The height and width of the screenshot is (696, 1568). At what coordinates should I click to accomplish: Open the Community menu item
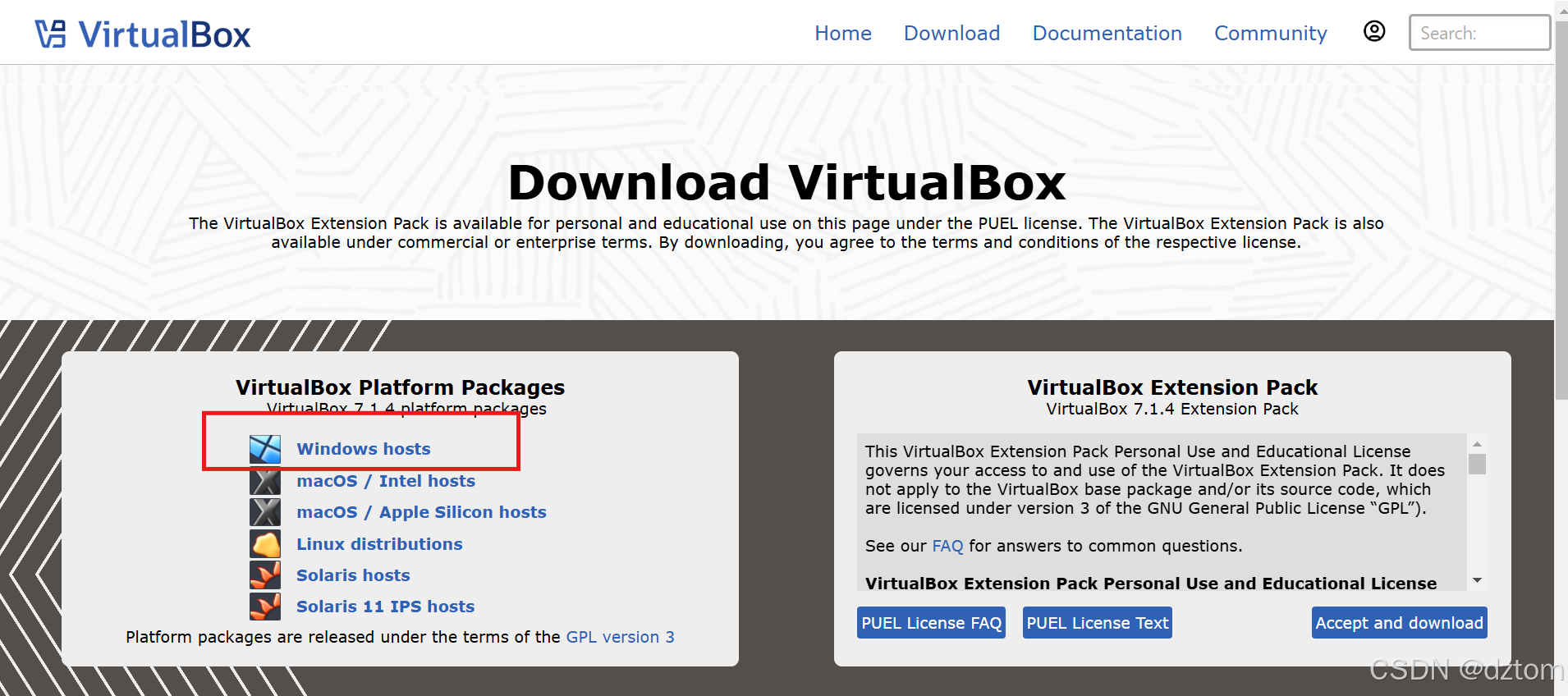[x=1270, y=34]
